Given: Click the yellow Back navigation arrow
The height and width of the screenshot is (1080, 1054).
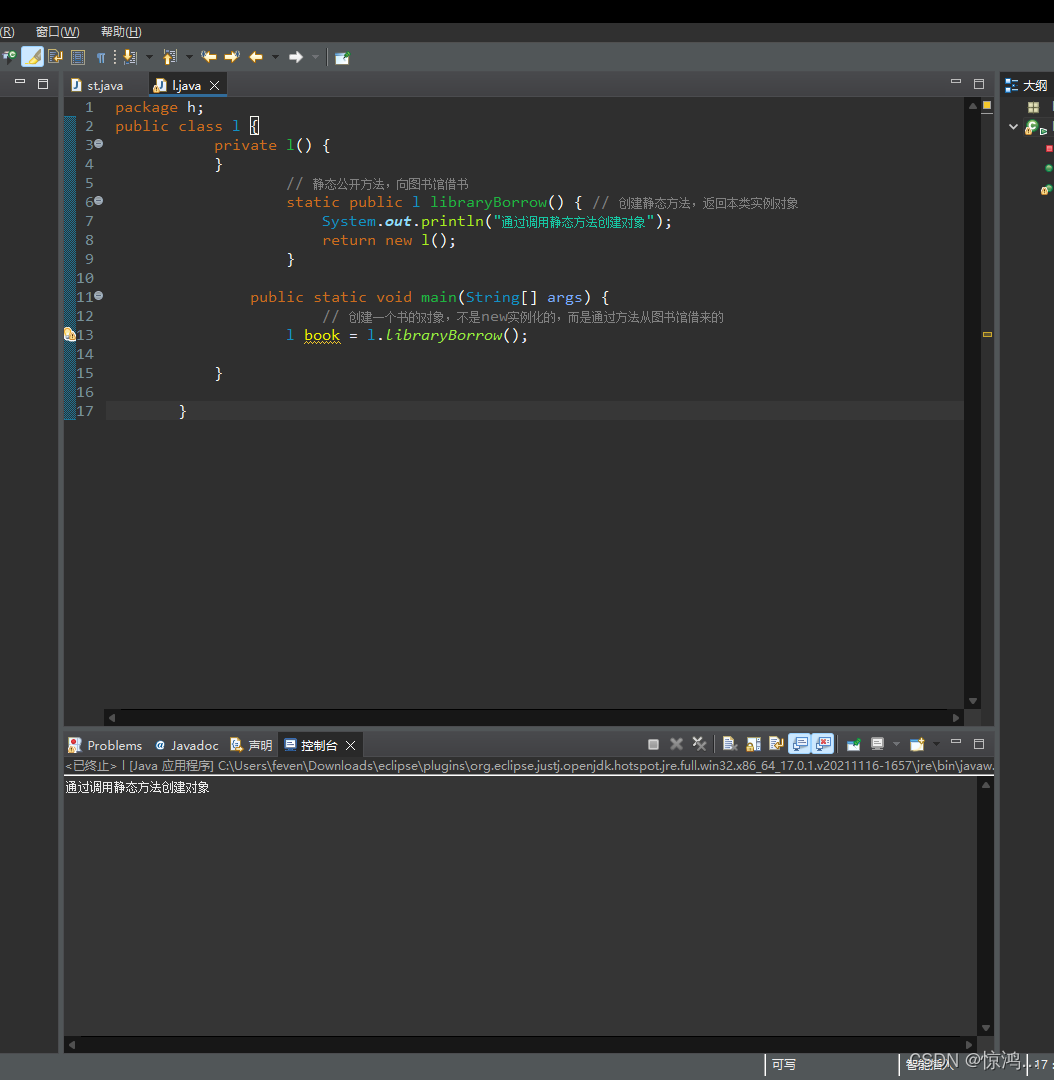Looking at the screenshot, I should coord(256,57).
